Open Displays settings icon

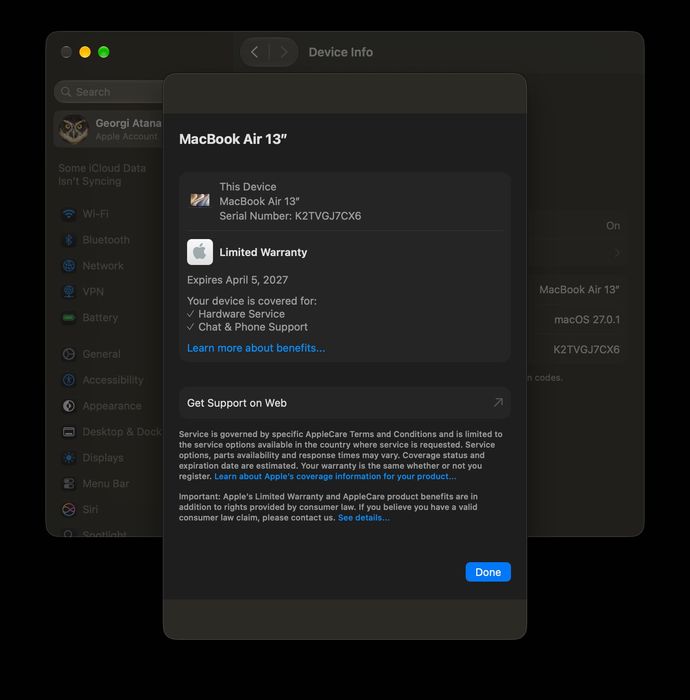(69, 458)
